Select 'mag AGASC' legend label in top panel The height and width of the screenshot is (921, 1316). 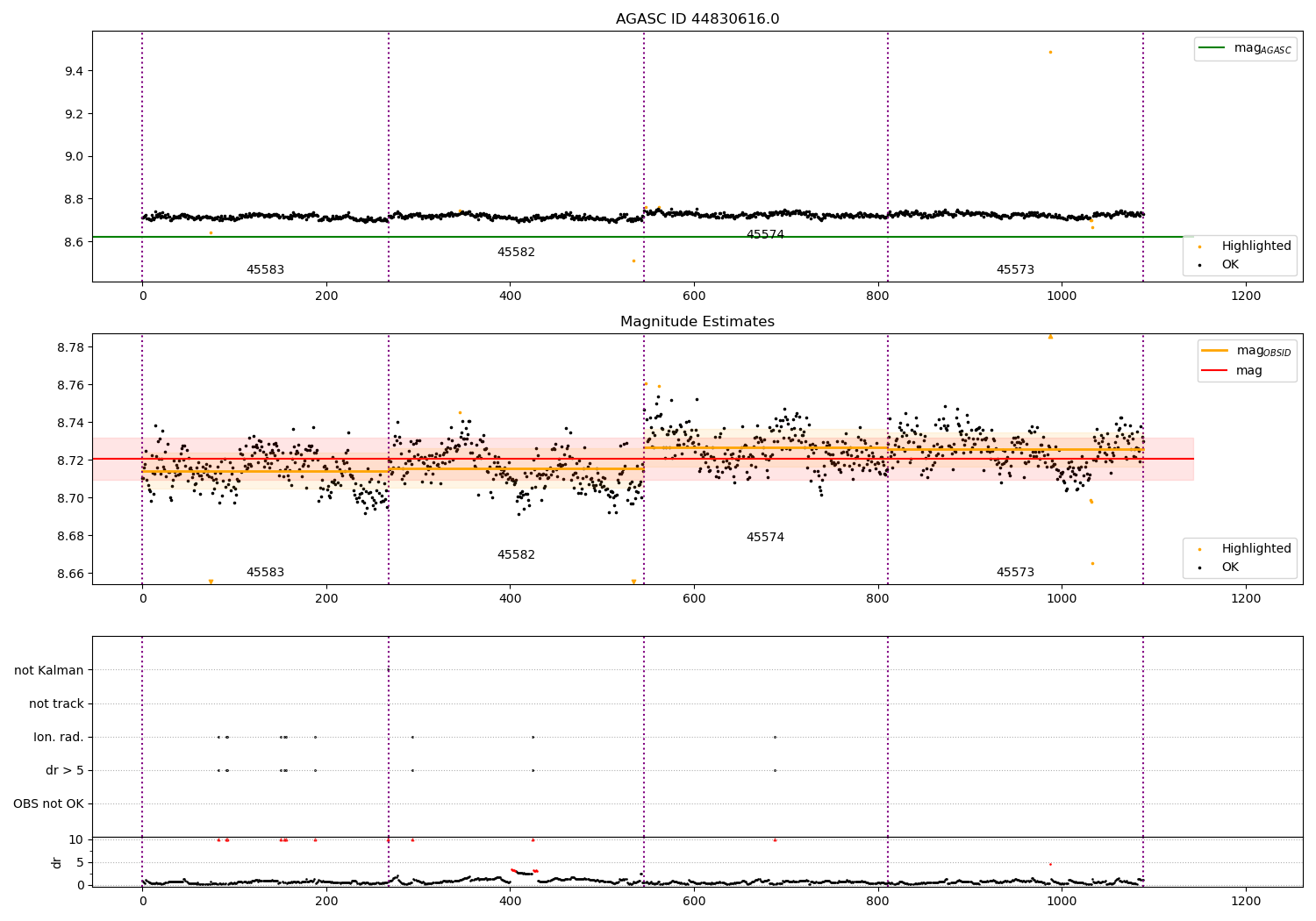point(1262,49)
